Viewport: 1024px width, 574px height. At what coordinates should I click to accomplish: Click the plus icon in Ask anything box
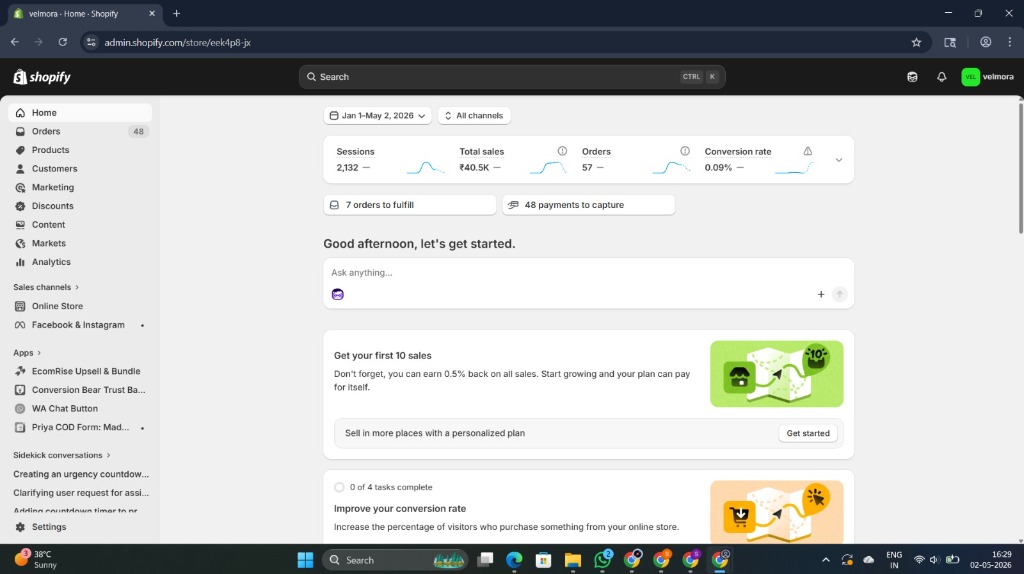(821, 295)
